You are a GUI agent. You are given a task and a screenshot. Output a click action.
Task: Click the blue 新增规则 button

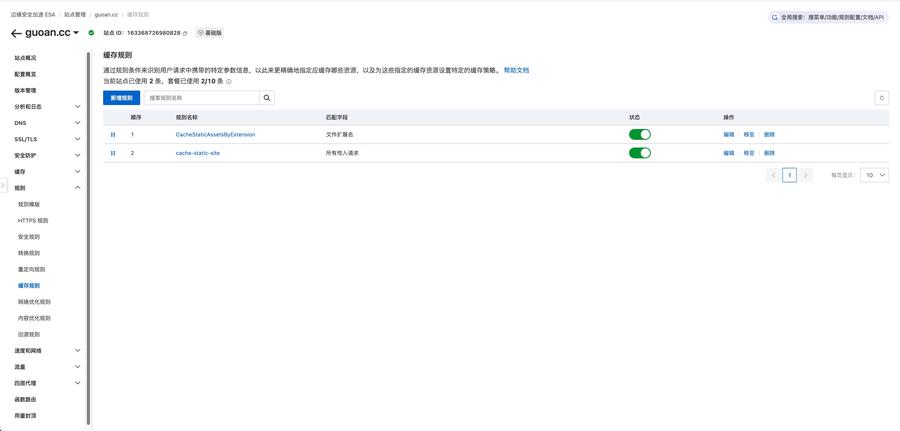pyautogui.click(x=121, y=98)
